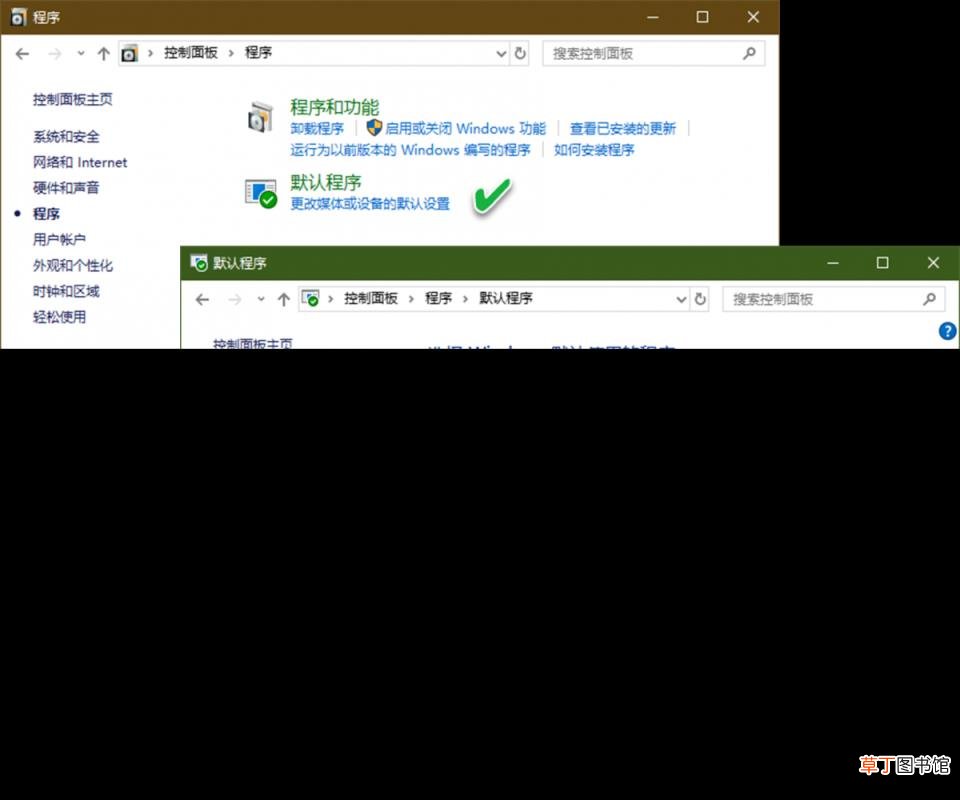Click search box in 程序 window
The width and height of the screenshot is (960, 800).
[x=653, y=54]
